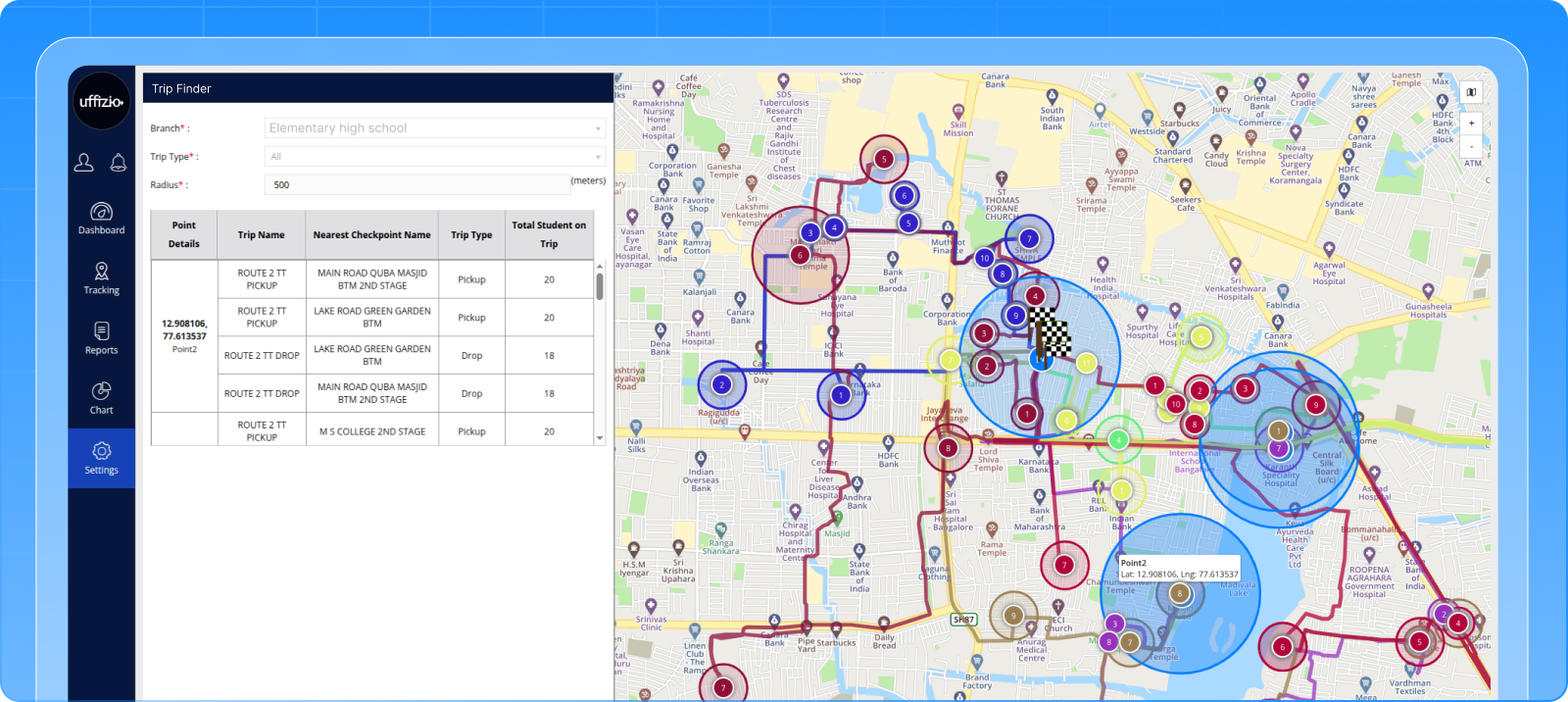Open Settings in the sidebar
The width and height of the screenshot is (1568, 702).
(101, 458)
